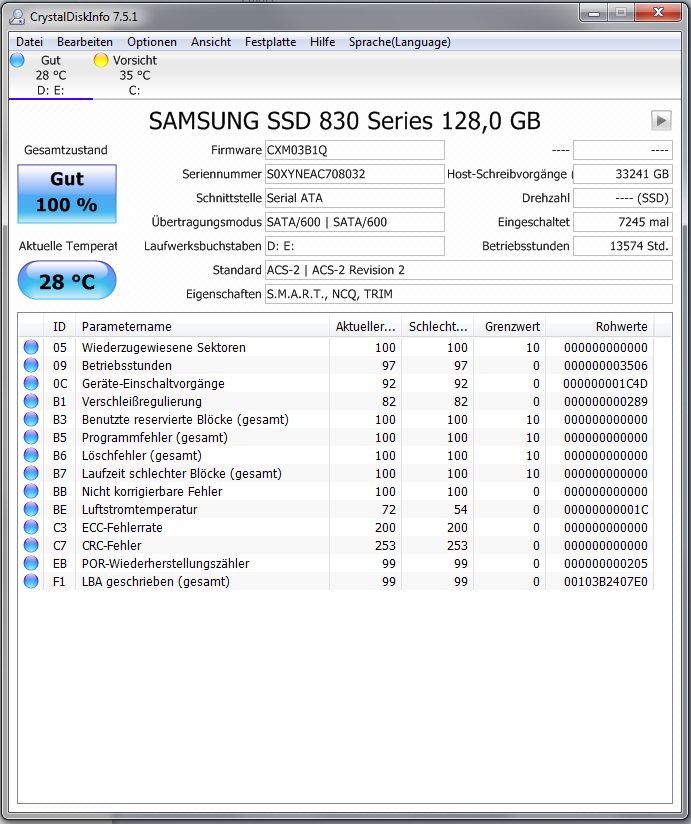Click the Aktueller... column header

pos(365,326)
